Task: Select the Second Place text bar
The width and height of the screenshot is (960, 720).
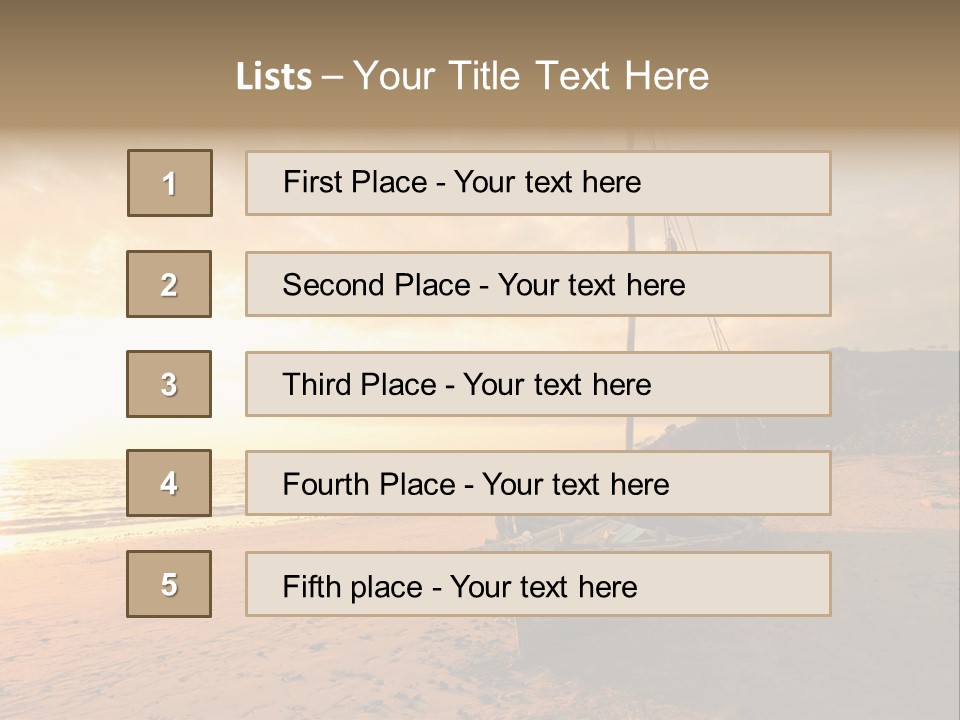Action: (x=538, y=284)
